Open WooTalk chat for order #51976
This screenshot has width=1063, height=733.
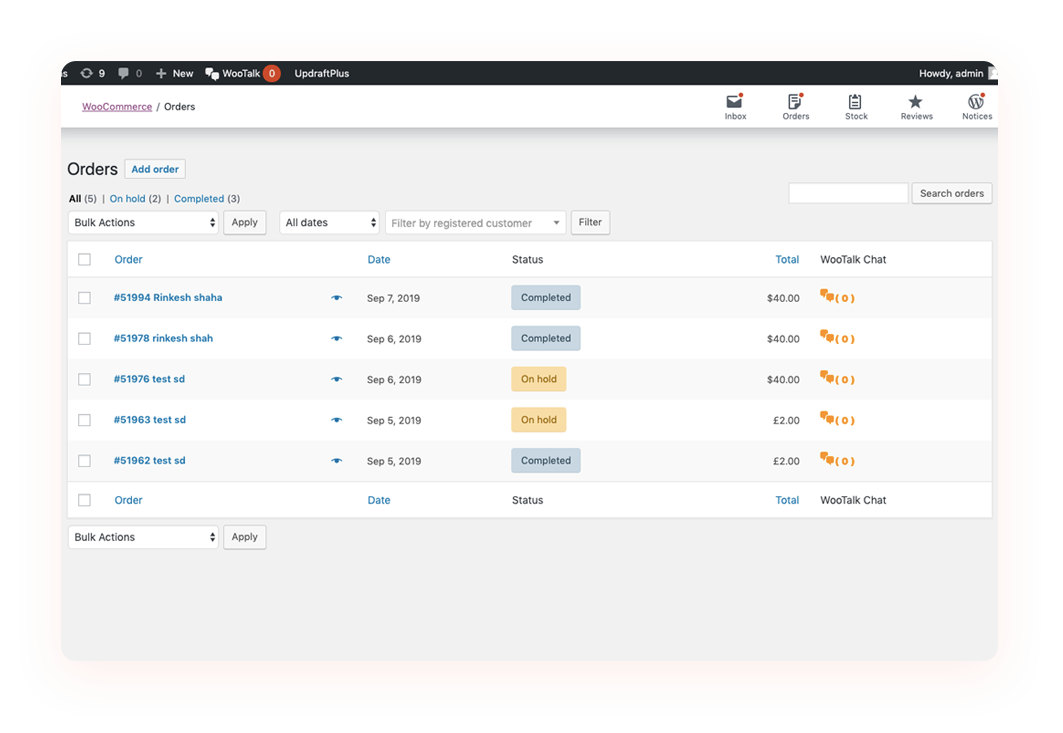tap(837, 378)
